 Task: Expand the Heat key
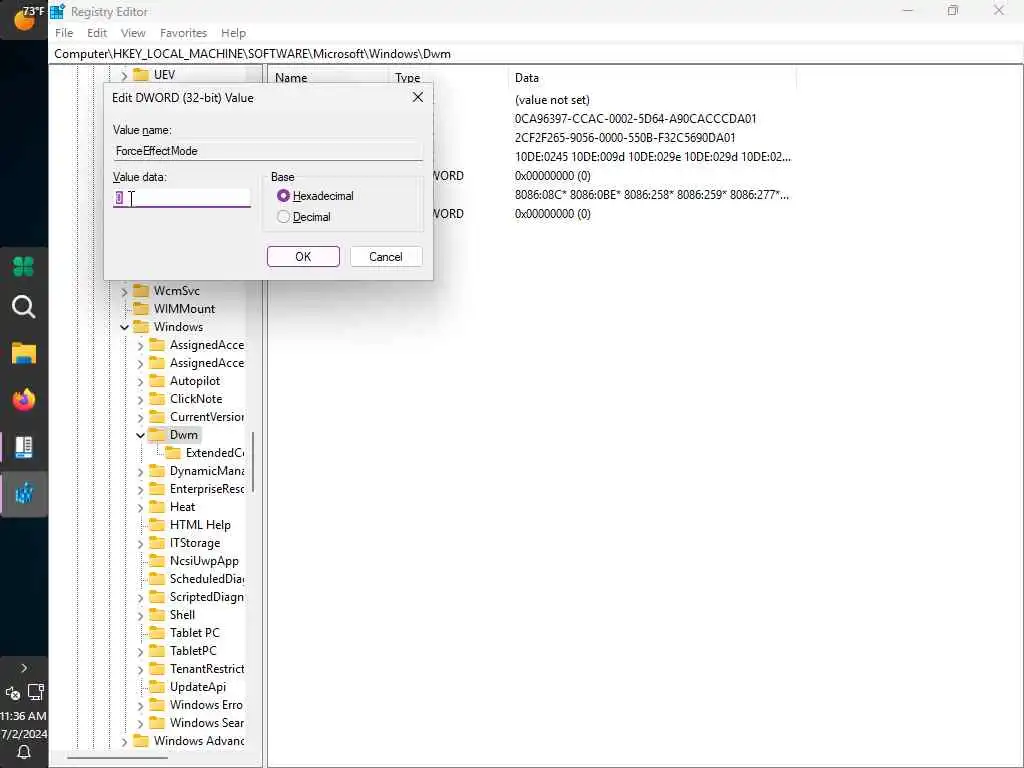click(x=140, y=507)
